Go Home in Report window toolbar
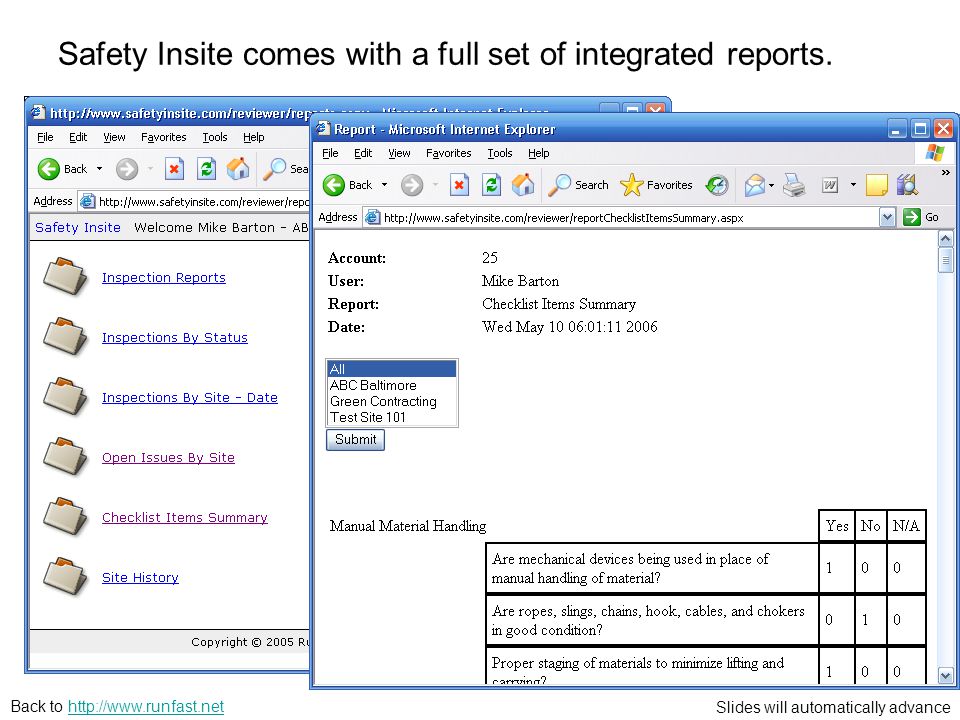This screenshot has height=720, width=960. point(523,184)
